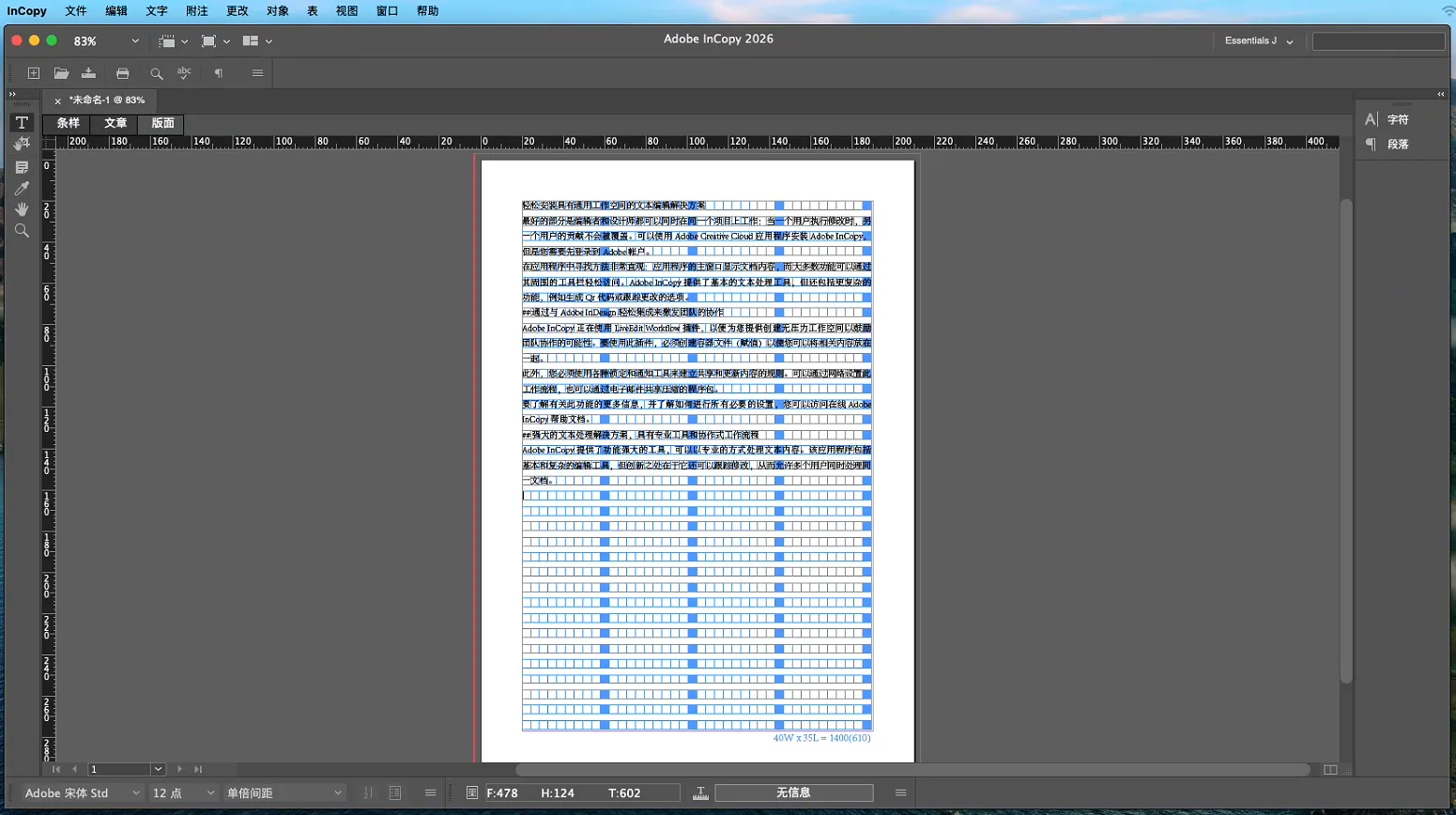1456x815 pixels.
Task: Toggle the line numbers icon in status bar
Action: click(x=395, y=793)
